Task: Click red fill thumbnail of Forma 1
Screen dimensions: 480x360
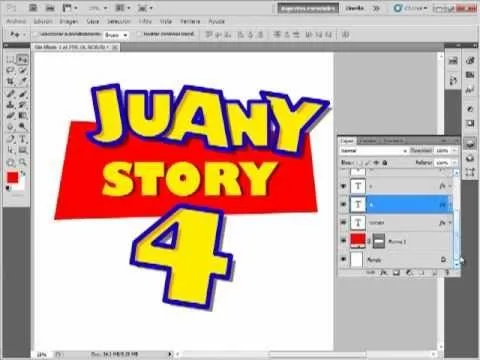Action: 358,241
